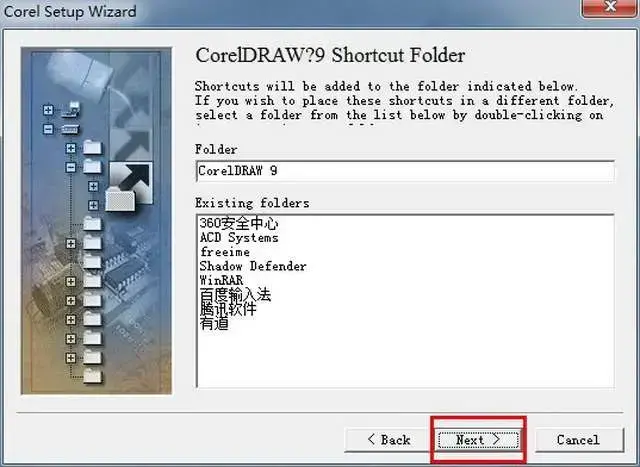Viewport: 640px width, 467px height.
Task: Go back with the Back button
Action: (x=388, y=440)
